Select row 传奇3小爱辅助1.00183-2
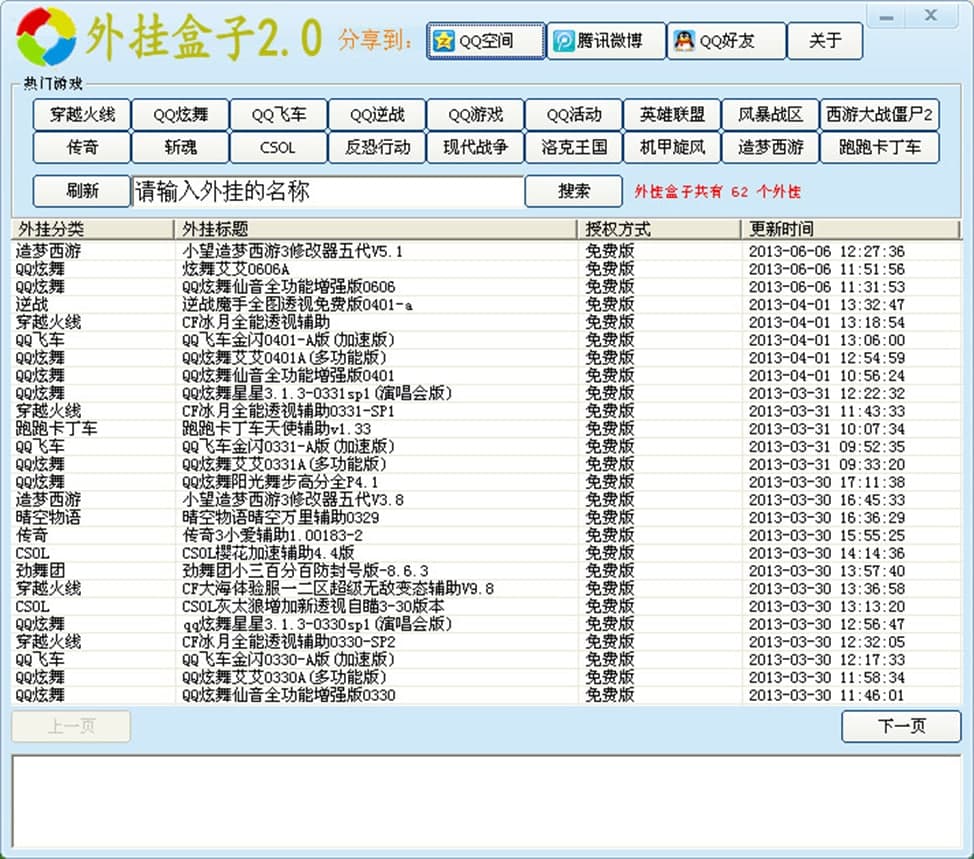 pyautogui.click(x=486, y=535)
